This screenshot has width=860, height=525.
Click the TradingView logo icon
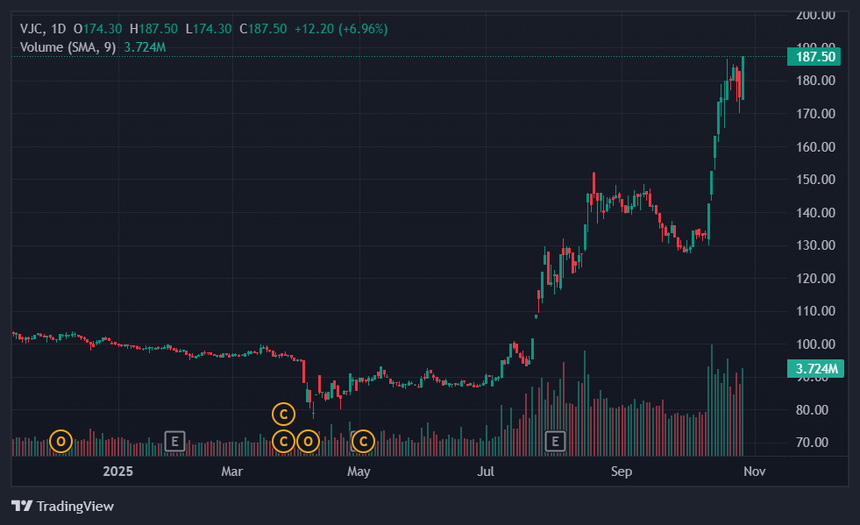click(22, 506)
